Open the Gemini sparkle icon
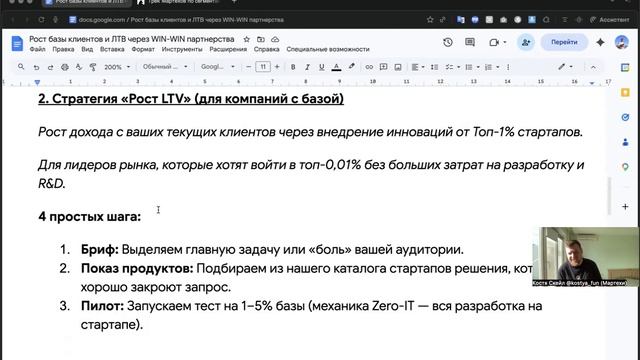Screen dimensions: 640x360 click(x=600, y=42)
